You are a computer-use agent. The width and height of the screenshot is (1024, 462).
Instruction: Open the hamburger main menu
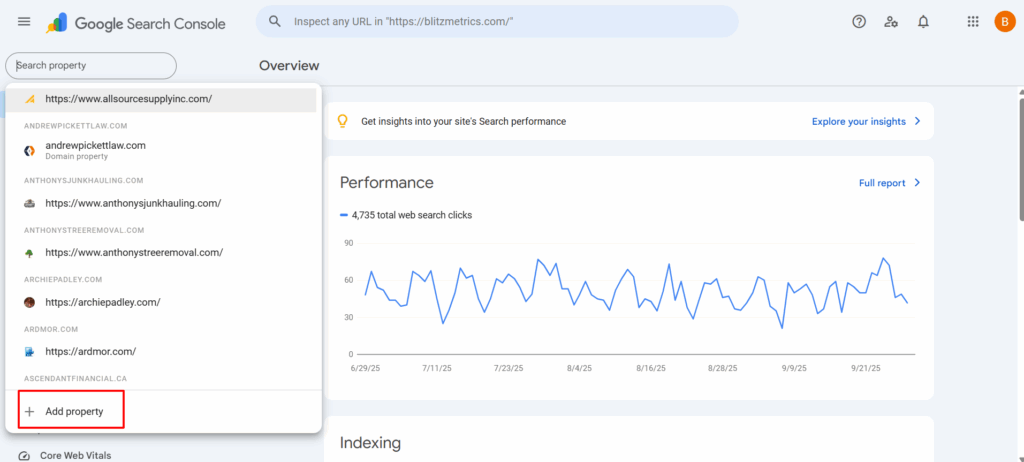[x=24, y=22]
